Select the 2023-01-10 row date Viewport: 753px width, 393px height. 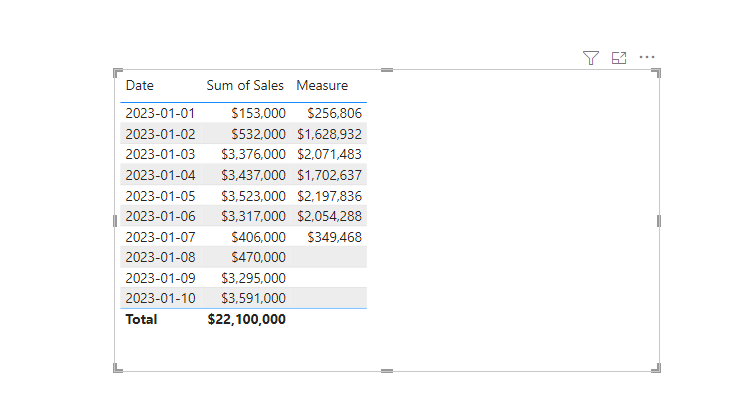(x=160, y=298)
